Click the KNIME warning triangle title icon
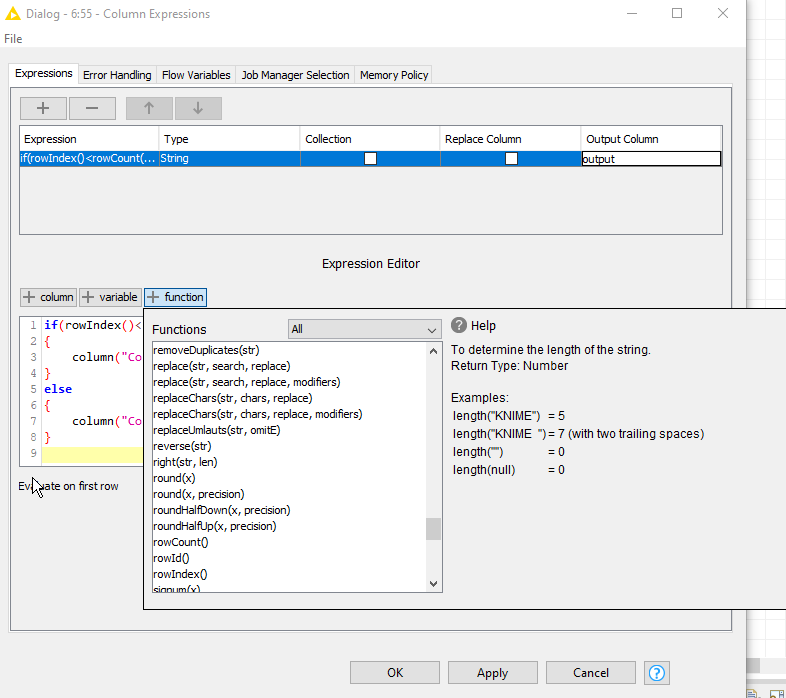Viewport: 786px width, 698px height. [x=13, y=14]
